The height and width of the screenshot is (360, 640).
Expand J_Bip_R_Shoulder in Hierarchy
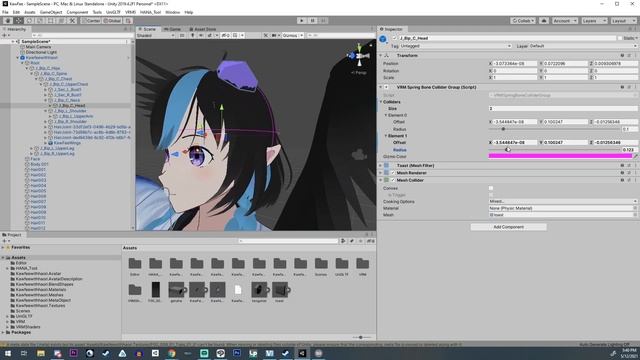(46, 121)
